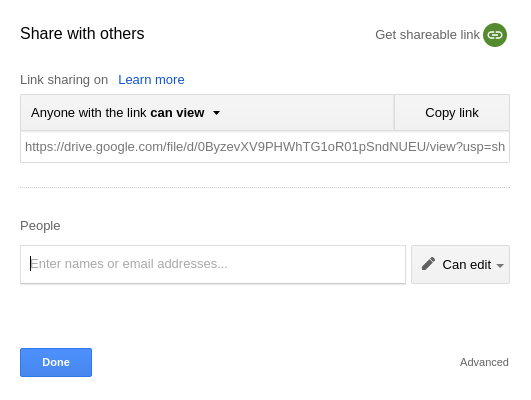Click the People section label
531x400 pixels.
(x=40, y=226)
